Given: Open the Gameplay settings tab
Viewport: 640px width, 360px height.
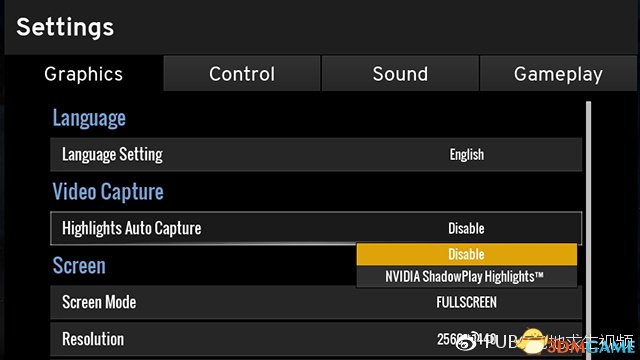Looking at the screenshot, I should click(558, 74).
